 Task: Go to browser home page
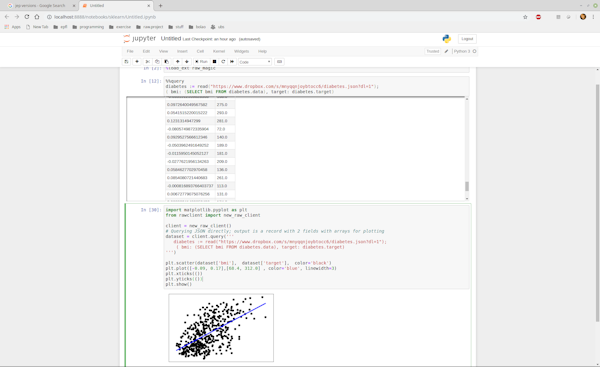coord(37,17)
